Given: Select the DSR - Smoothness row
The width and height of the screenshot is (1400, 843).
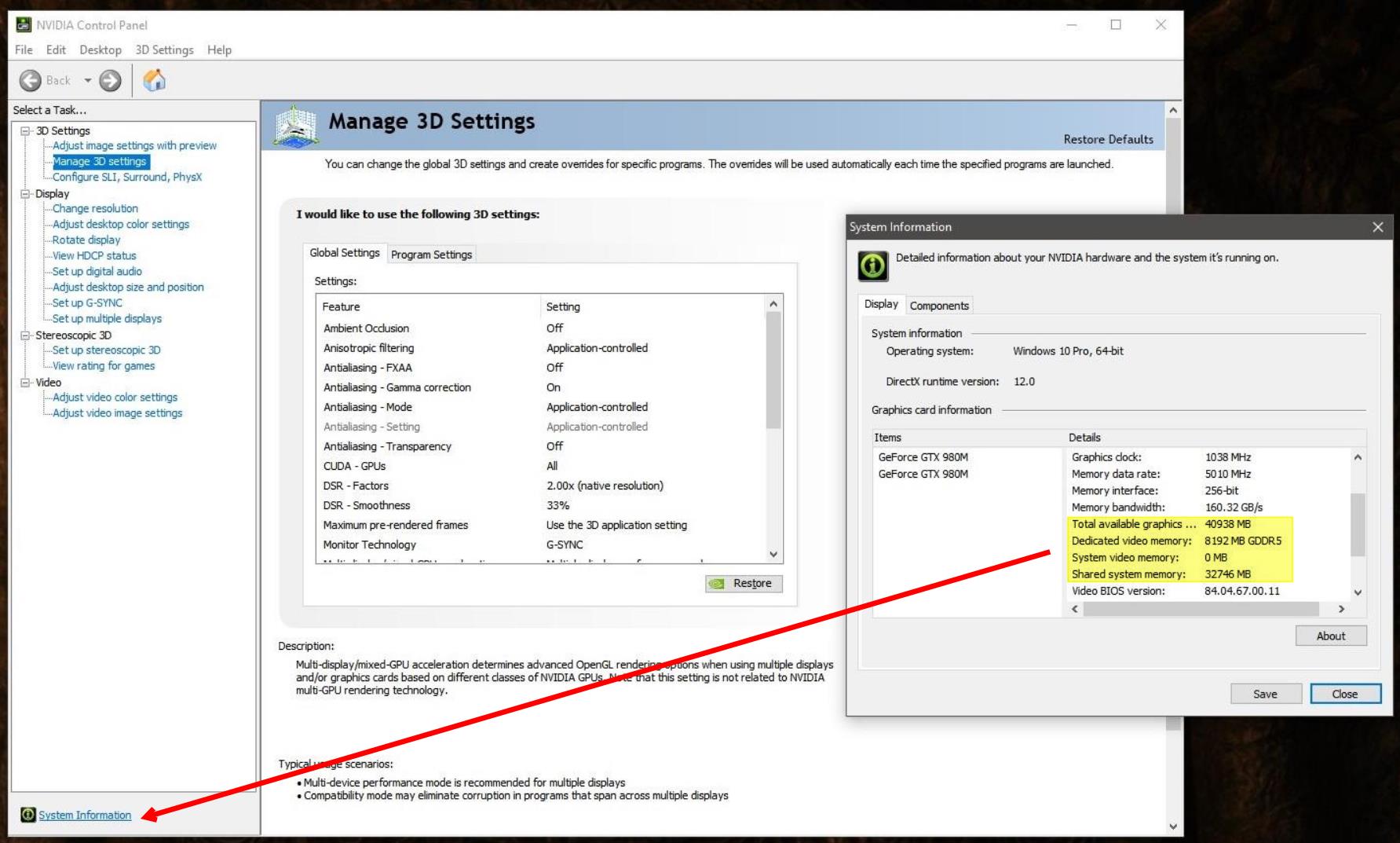Looking at the screenshot, I should [x=541, y=505].
